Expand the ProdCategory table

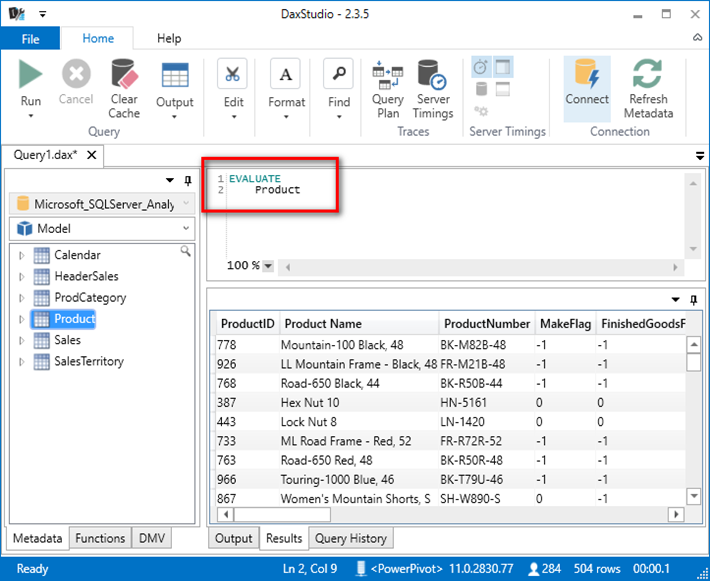pyautogui.click(x=22, y=298)
